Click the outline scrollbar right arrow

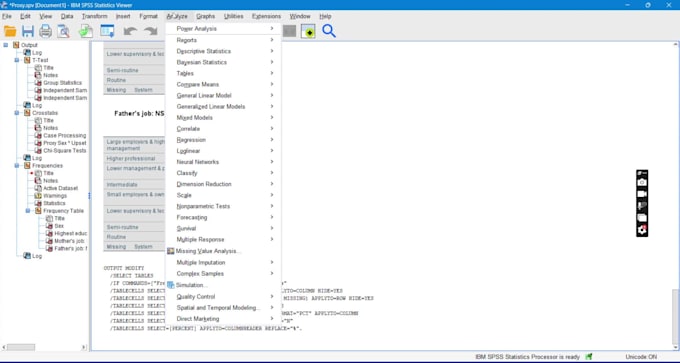84,347
